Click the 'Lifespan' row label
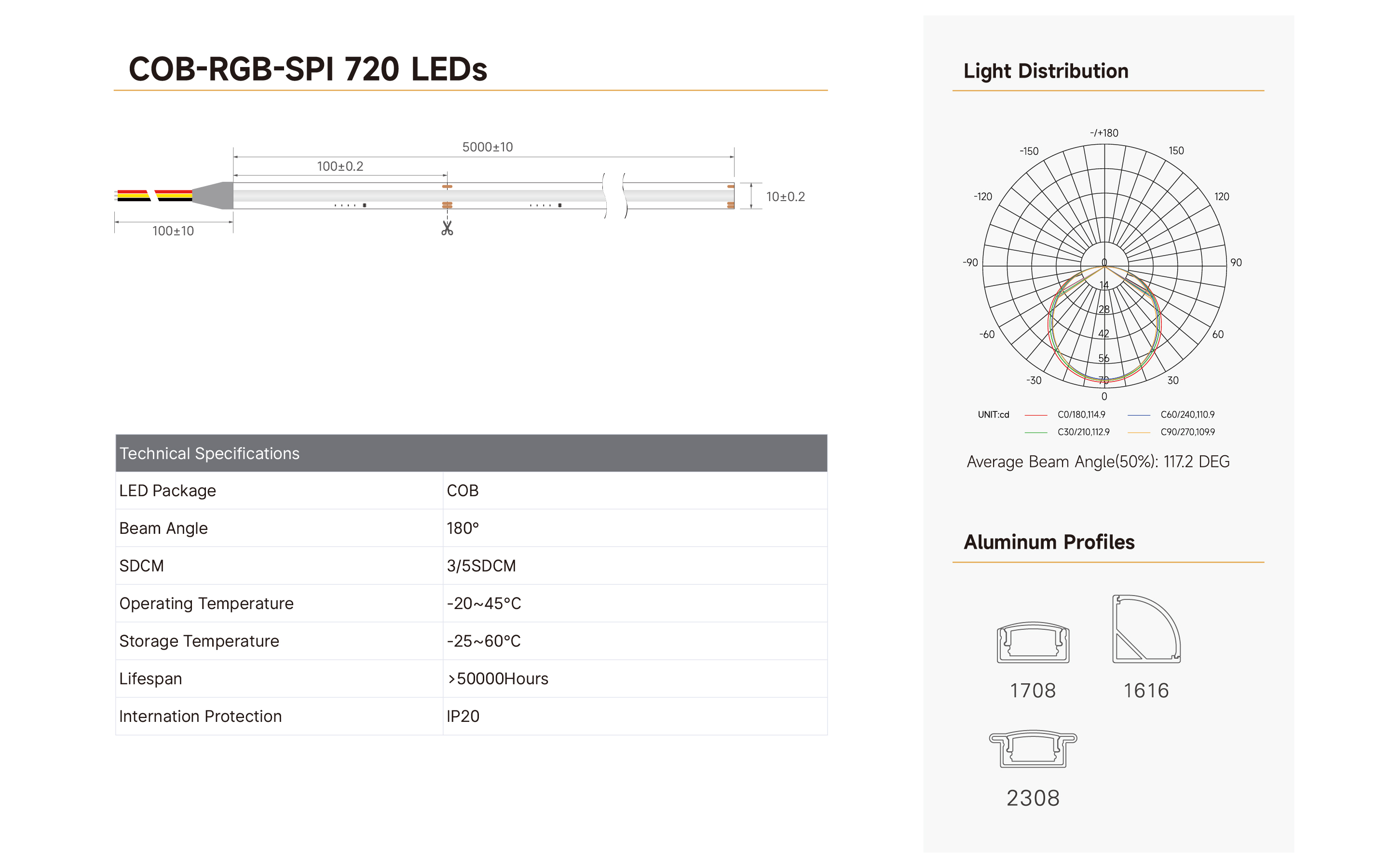Screen dimensions: 1389x868 150,678
